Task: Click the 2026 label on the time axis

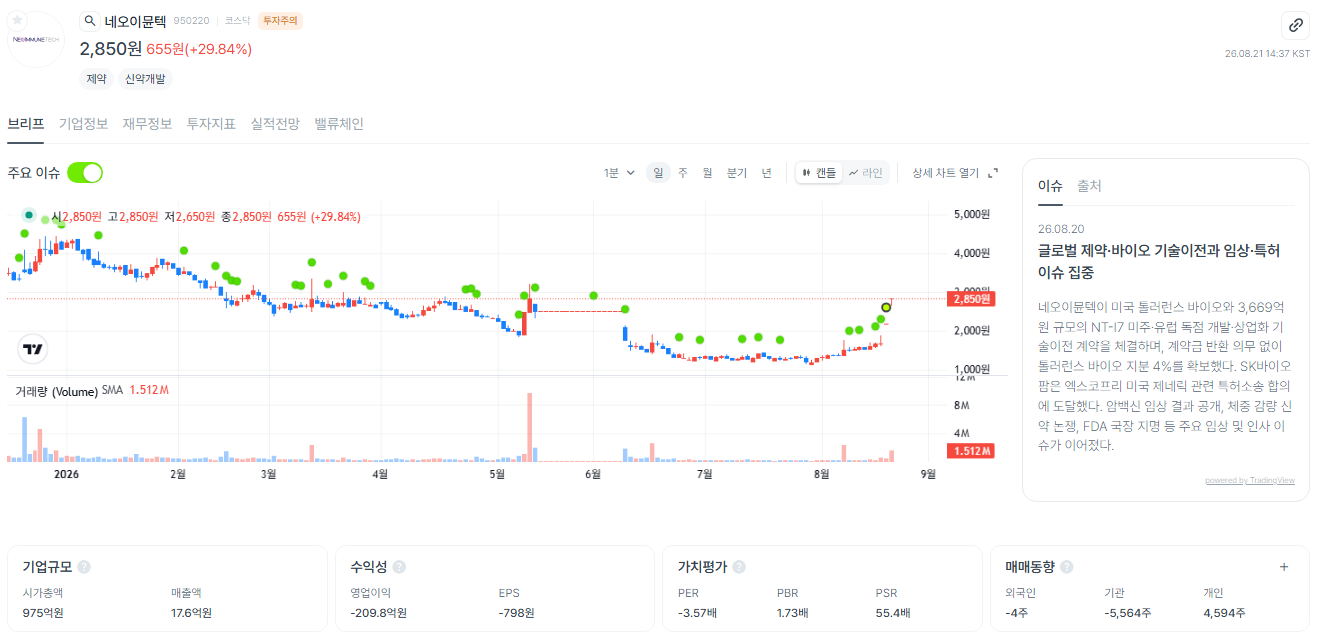Action: (66, 474)
